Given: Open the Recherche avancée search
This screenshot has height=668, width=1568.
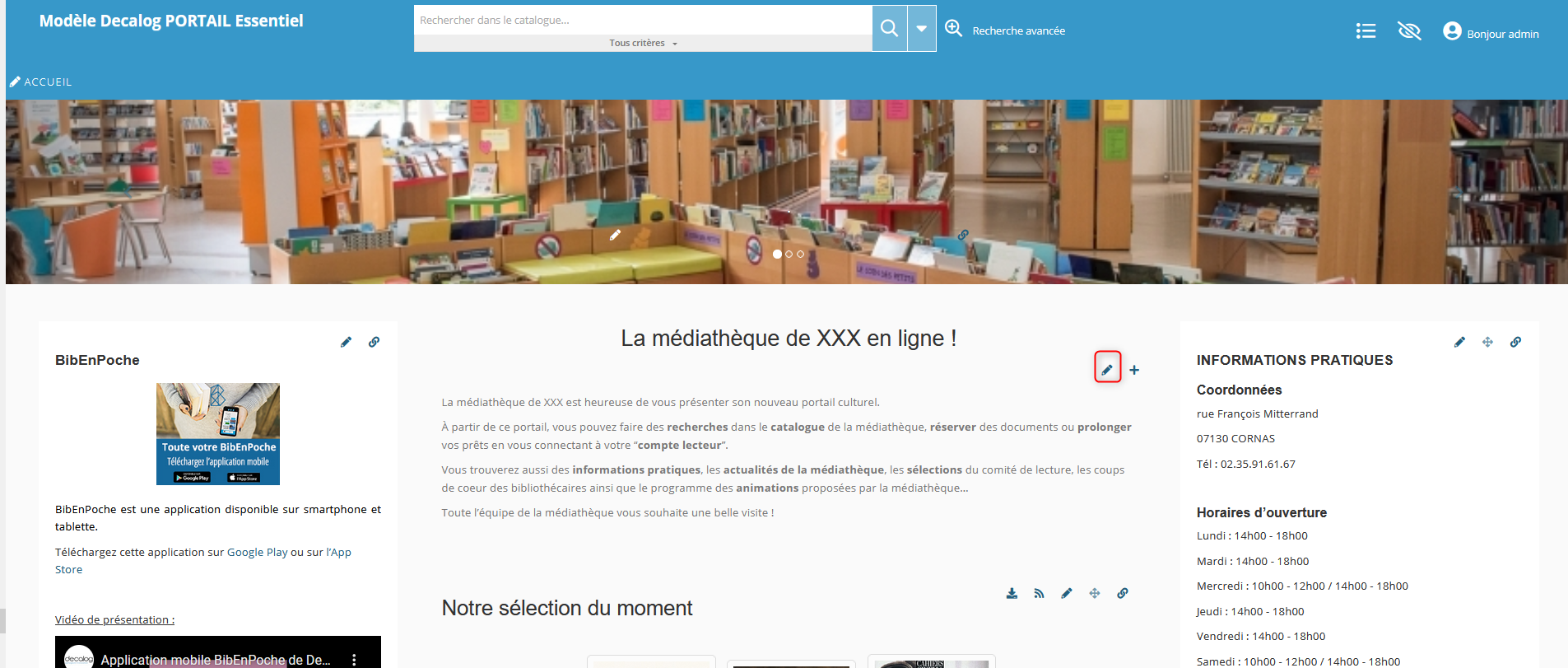Looking at the screenshot, I should [x=1018, y=30].
